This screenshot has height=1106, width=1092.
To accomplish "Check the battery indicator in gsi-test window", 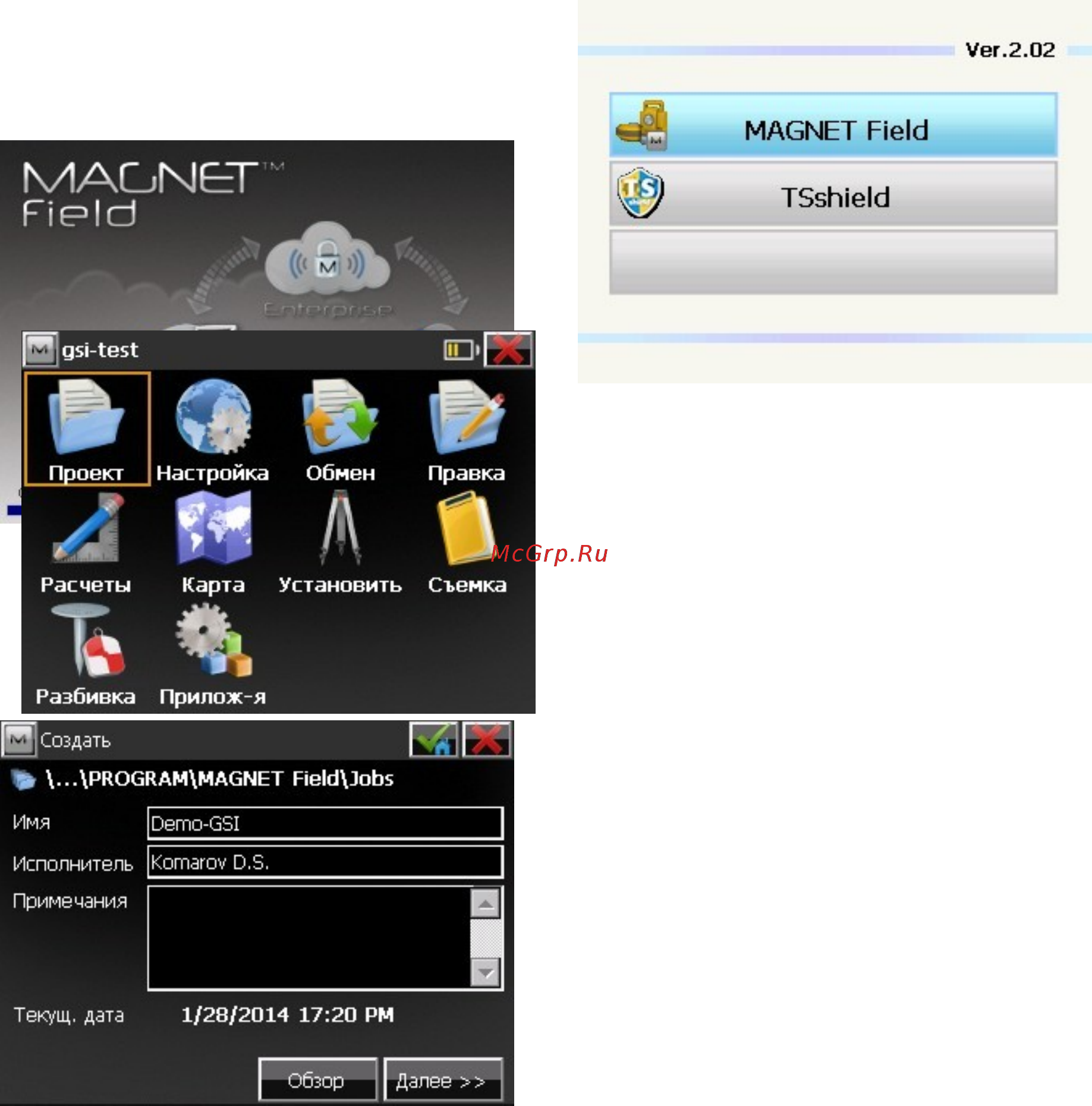I will pos(461,350).
